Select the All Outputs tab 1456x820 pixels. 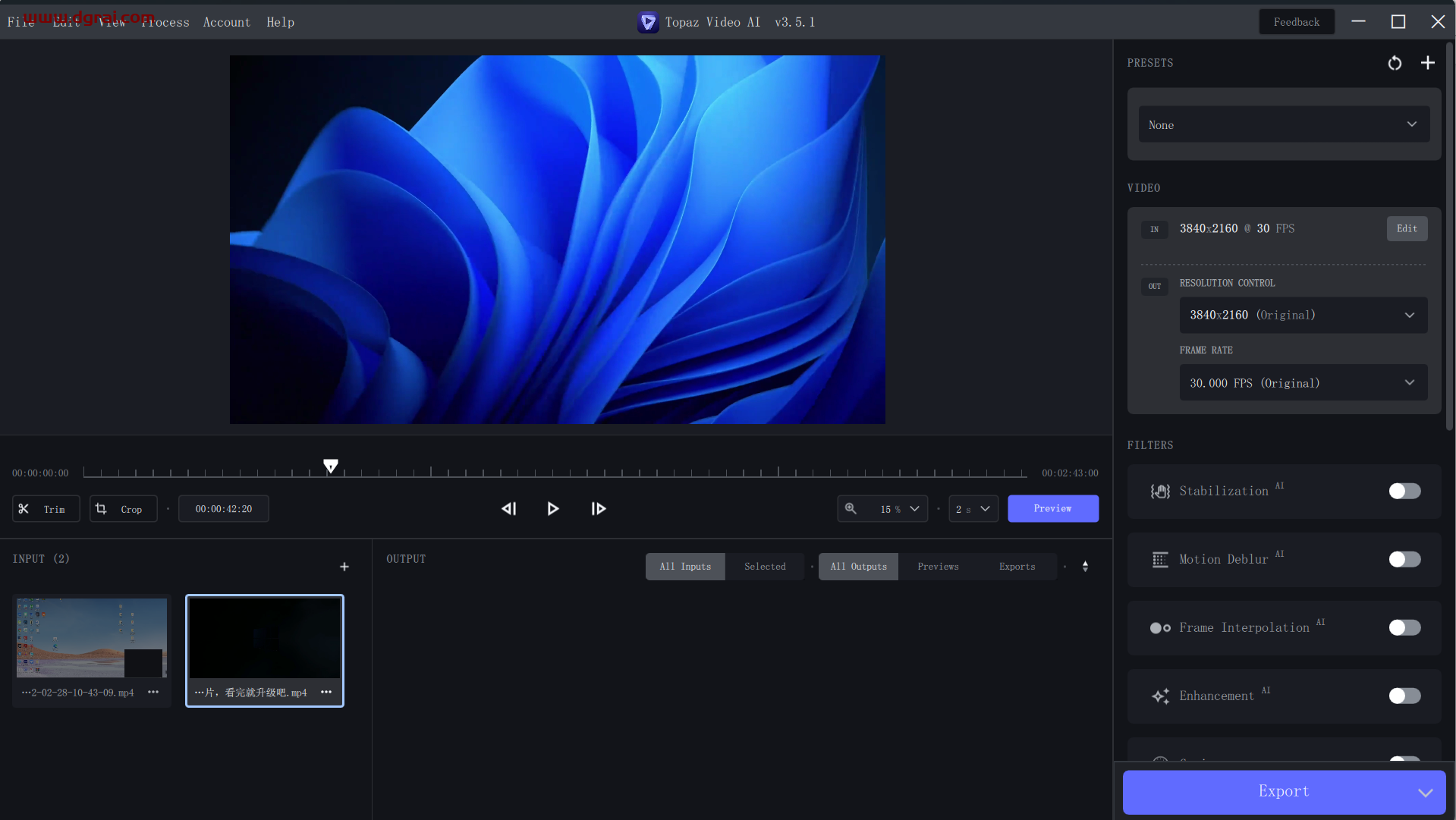[x=858, y=567]
